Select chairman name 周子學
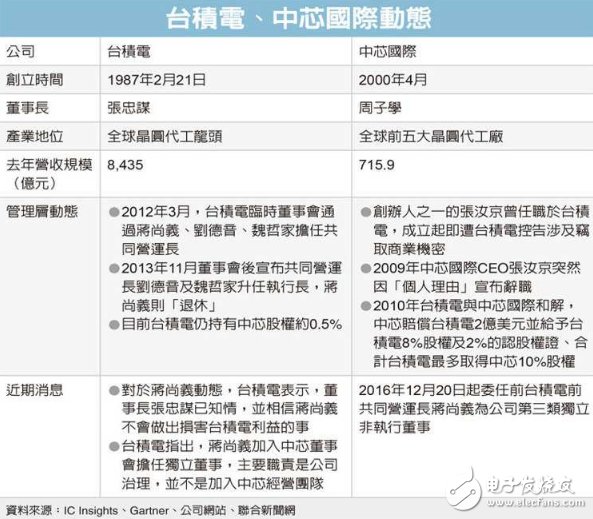593x519 pixels. pos(380,108)
